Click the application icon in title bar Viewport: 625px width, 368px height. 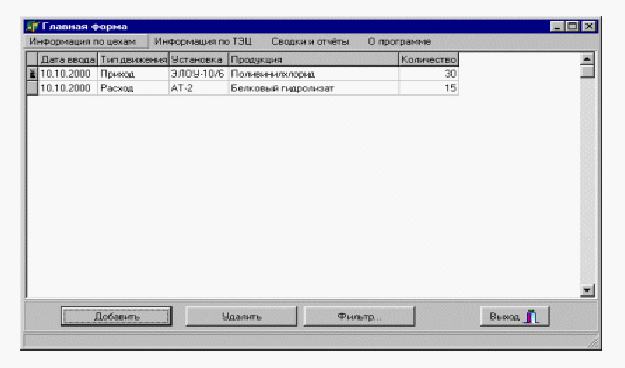pos(32,27)
